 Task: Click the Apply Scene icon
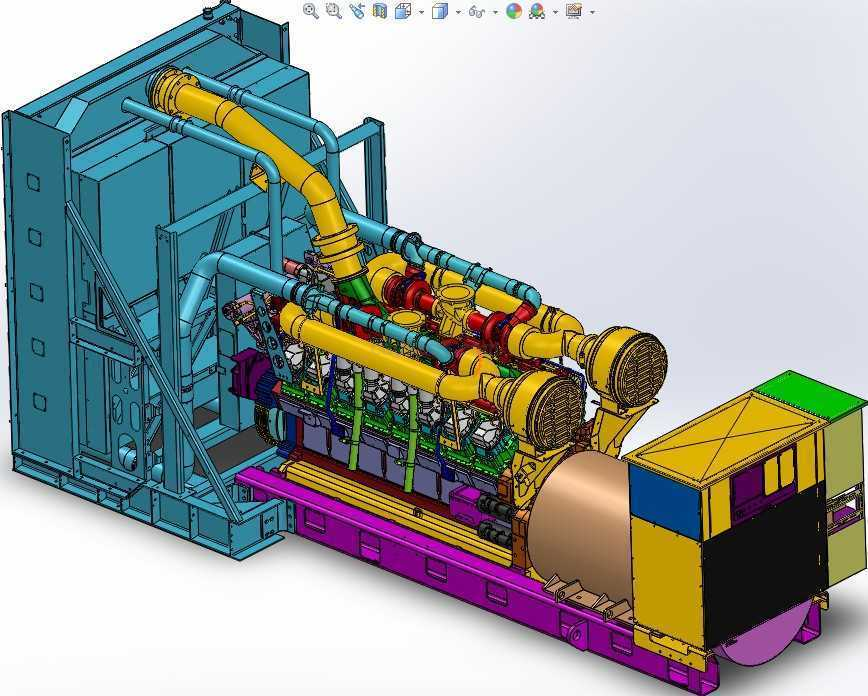click(x=537, y=11)
